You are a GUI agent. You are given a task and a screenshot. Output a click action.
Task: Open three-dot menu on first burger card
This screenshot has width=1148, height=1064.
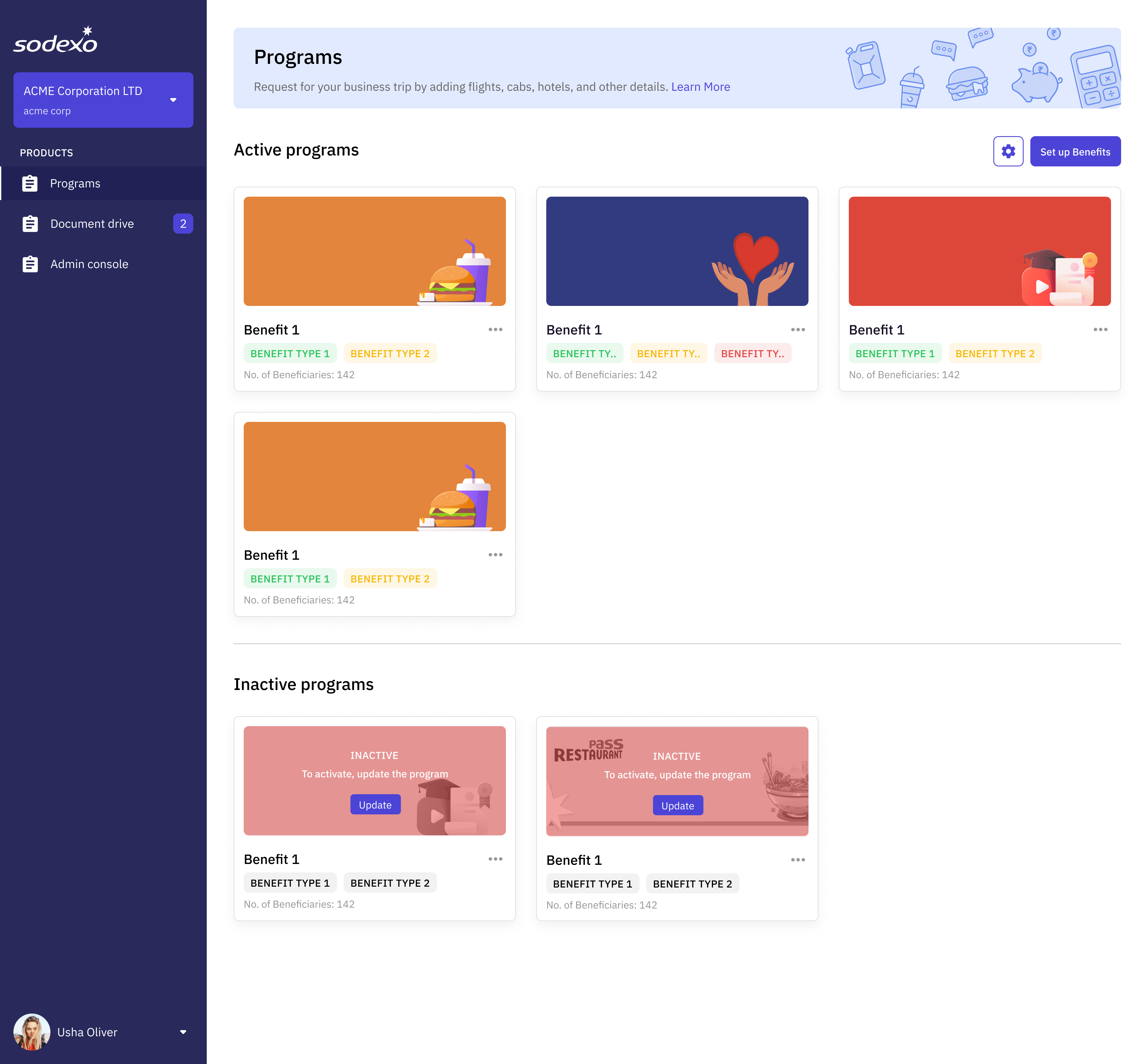pyautogui.click(x=495, y=330)
